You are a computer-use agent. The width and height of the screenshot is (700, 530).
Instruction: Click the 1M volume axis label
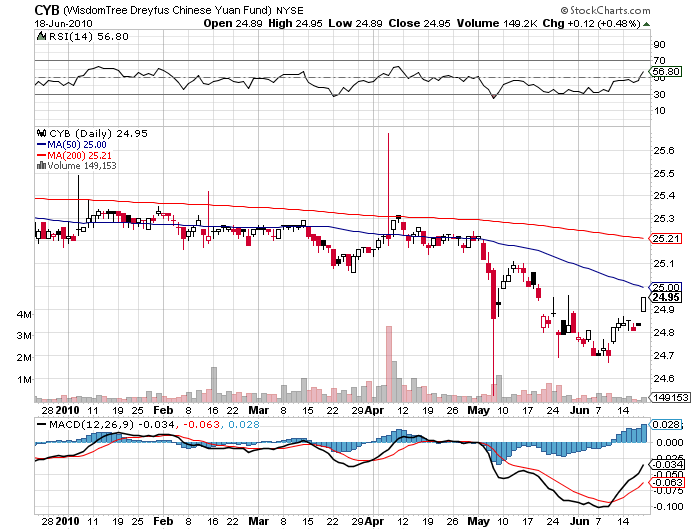tap(24, 380)
